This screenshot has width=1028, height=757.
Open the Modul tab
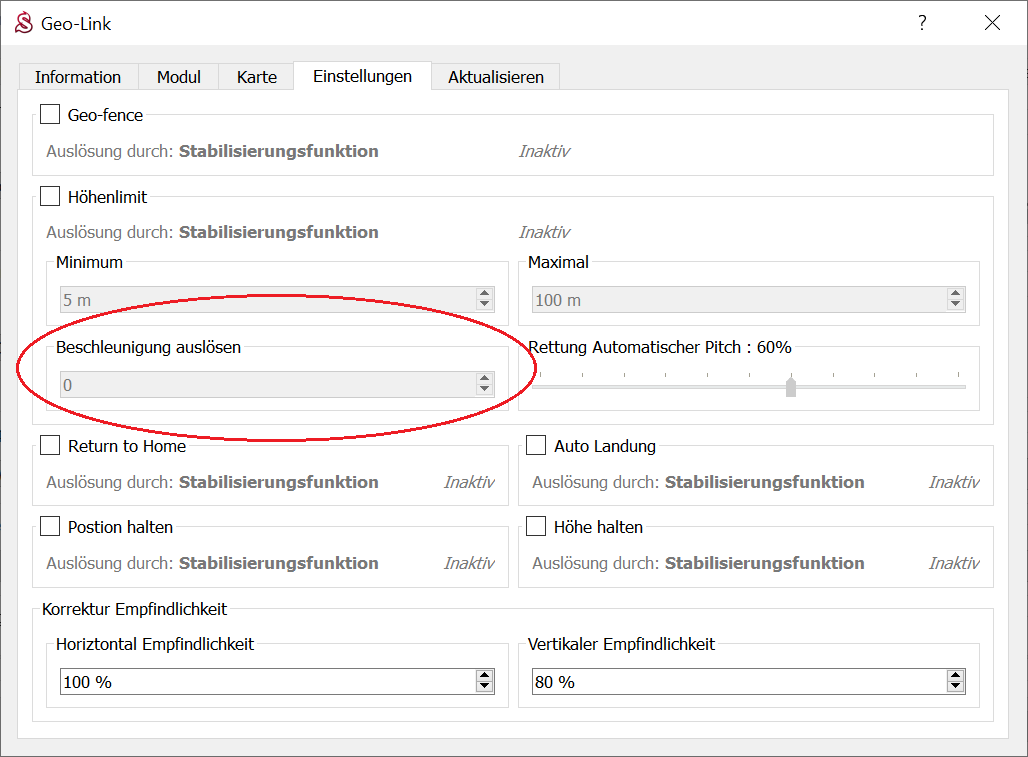click(x=179, y=77)
